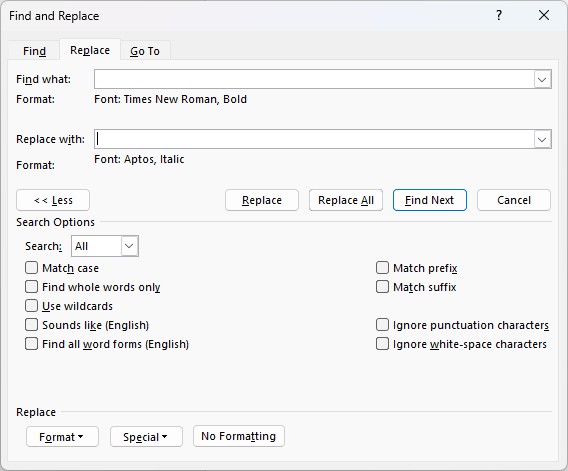Open the Search direction dropdown
The width and height of the screenshot is (568, 471).
pyautogui.click(x=129, y=246)
